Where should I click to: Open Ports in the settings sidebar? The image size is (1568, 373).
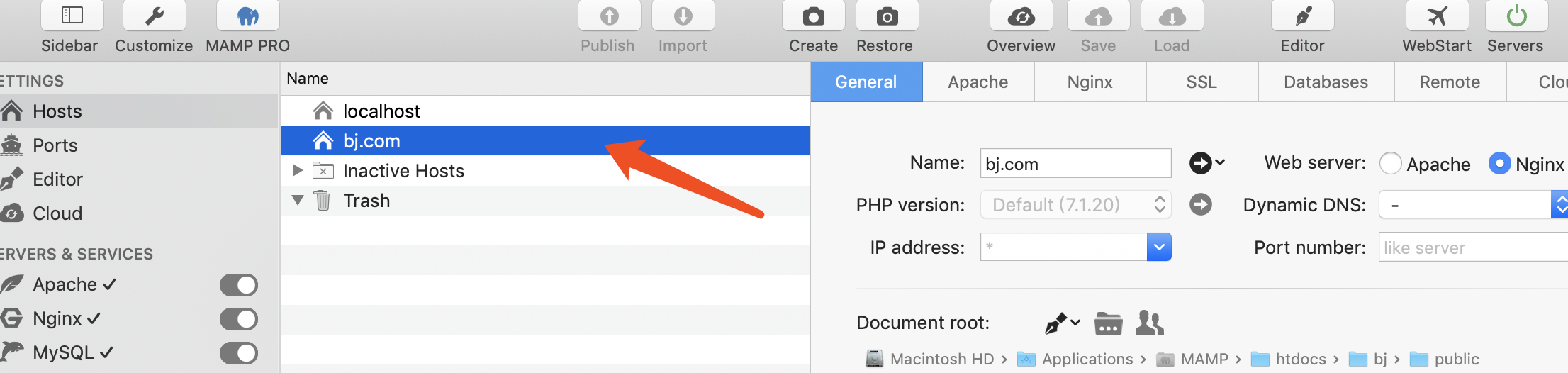(x=138, y=145)
